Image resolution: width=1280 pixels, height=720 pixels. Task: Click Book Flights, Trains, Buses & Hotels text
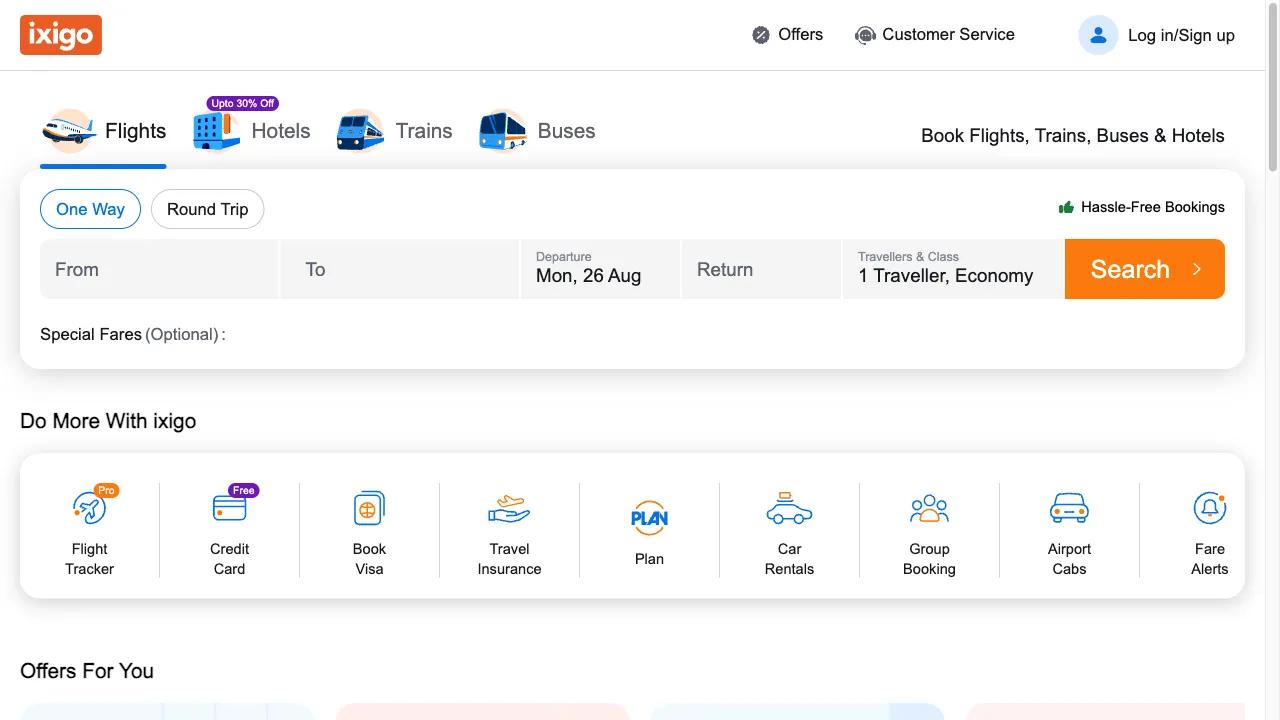[x=1073, y=135]
